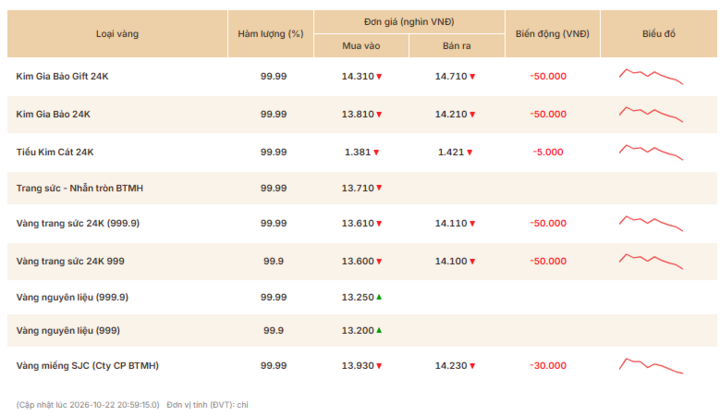Click the red down arrow beside 1.421
720x416 pixels.
(x=469, y=152)
